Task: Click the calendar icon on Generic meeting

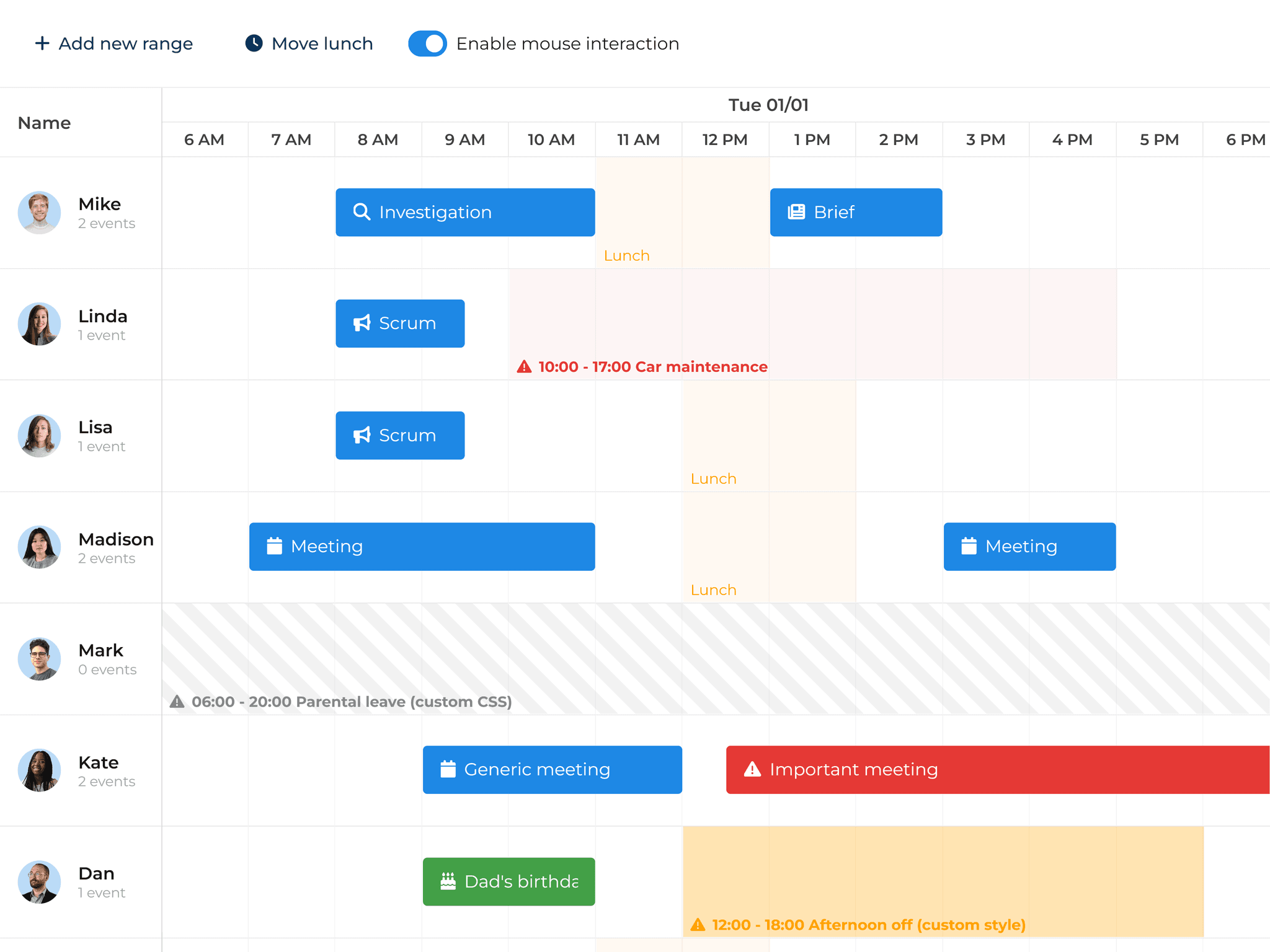Action: click(448, 769)
